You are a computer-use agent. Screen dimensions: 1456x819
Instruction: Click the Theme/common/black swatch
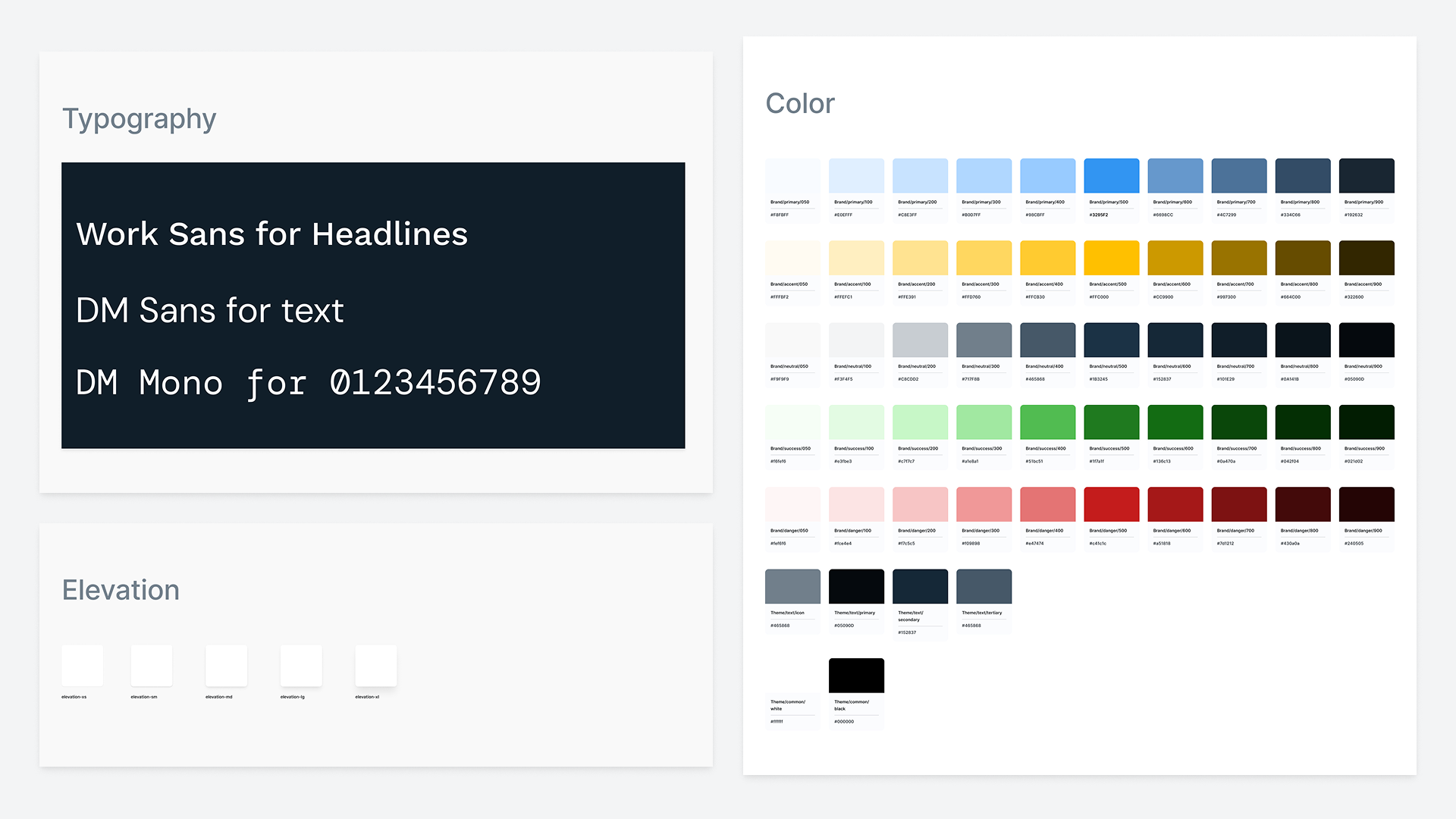(856, 675)
